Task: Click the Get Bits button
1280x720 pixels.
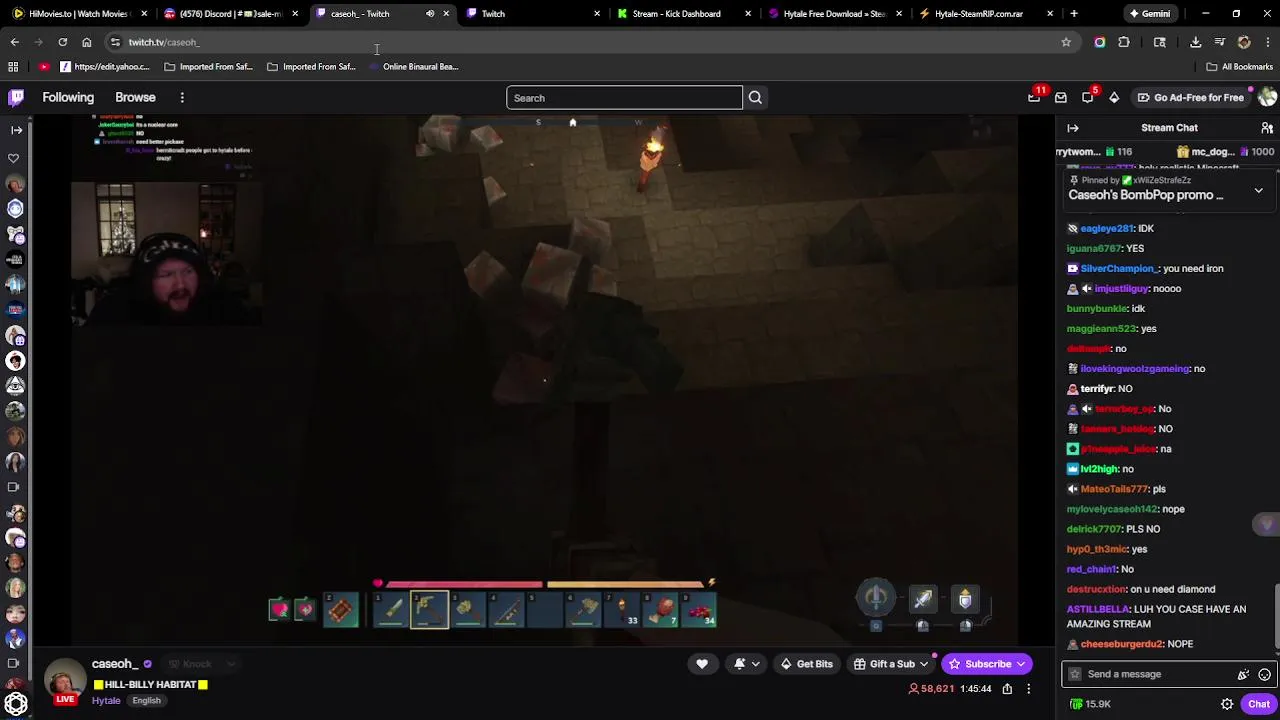Action: 807,664
